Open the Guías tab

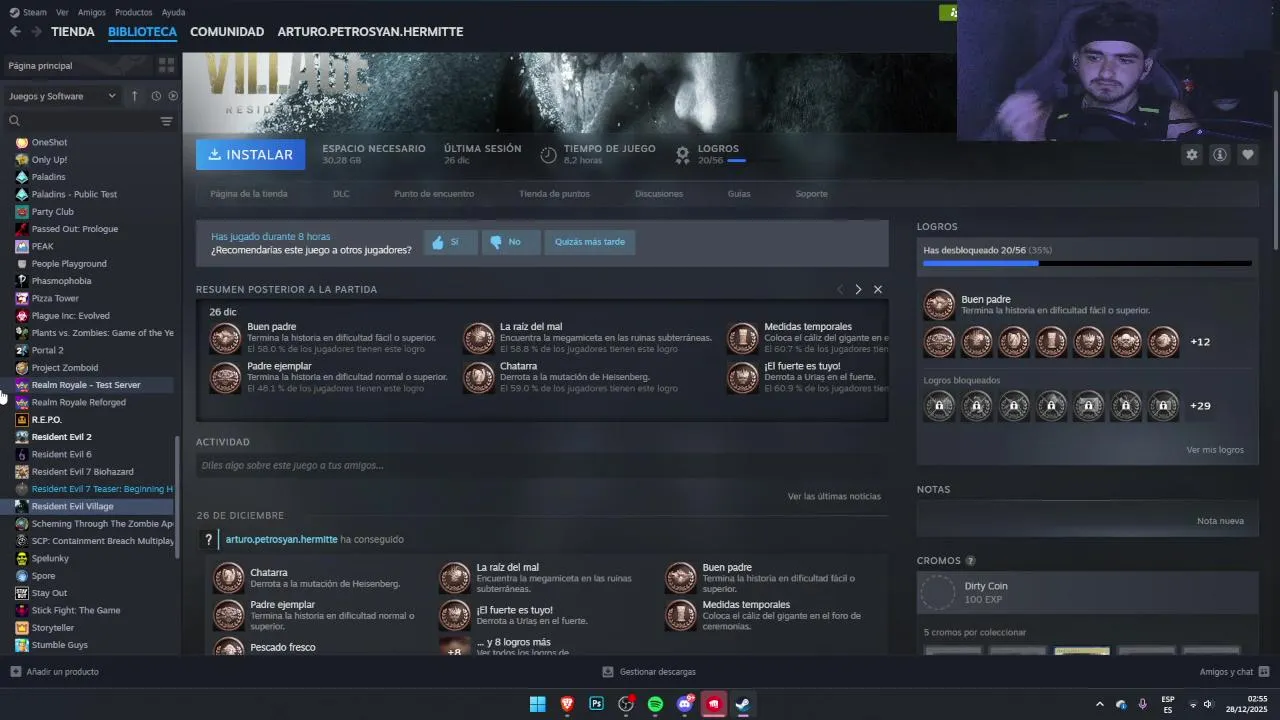[x=739, y=194]
